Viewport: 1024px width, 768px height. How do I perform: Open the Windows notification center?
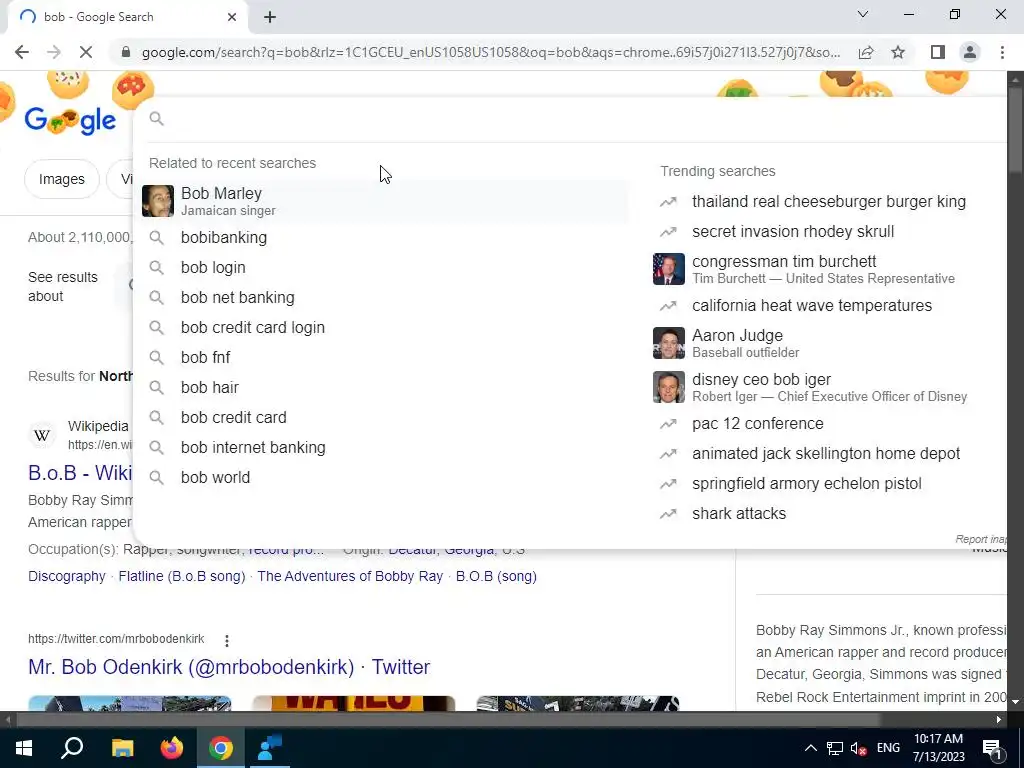pyautogui.click(x=993, y=748)
